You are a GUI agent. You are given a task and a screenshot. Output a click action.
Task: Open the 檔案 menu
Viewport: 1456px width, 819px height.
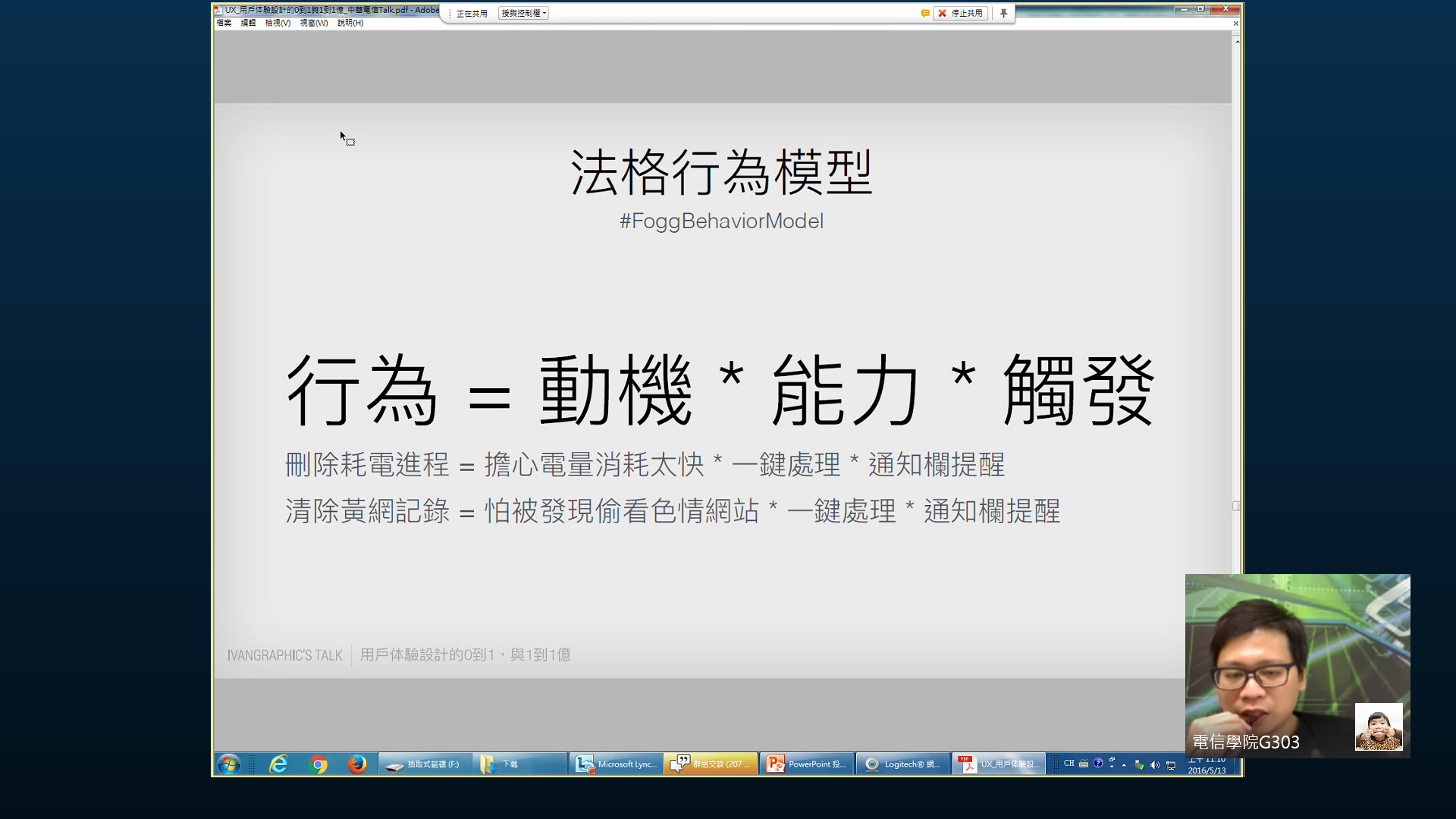[x=224, y=23]
